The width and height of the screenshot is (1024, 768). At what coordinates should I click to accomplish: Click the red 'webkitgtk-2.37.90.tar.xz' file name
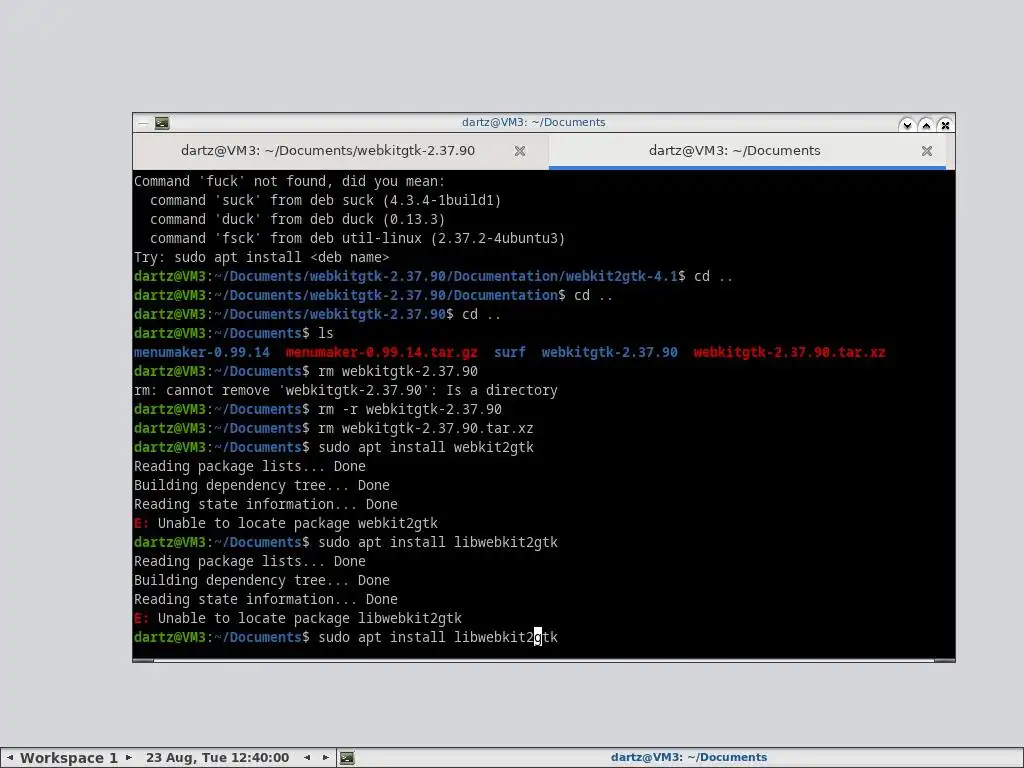coord(789,353)
